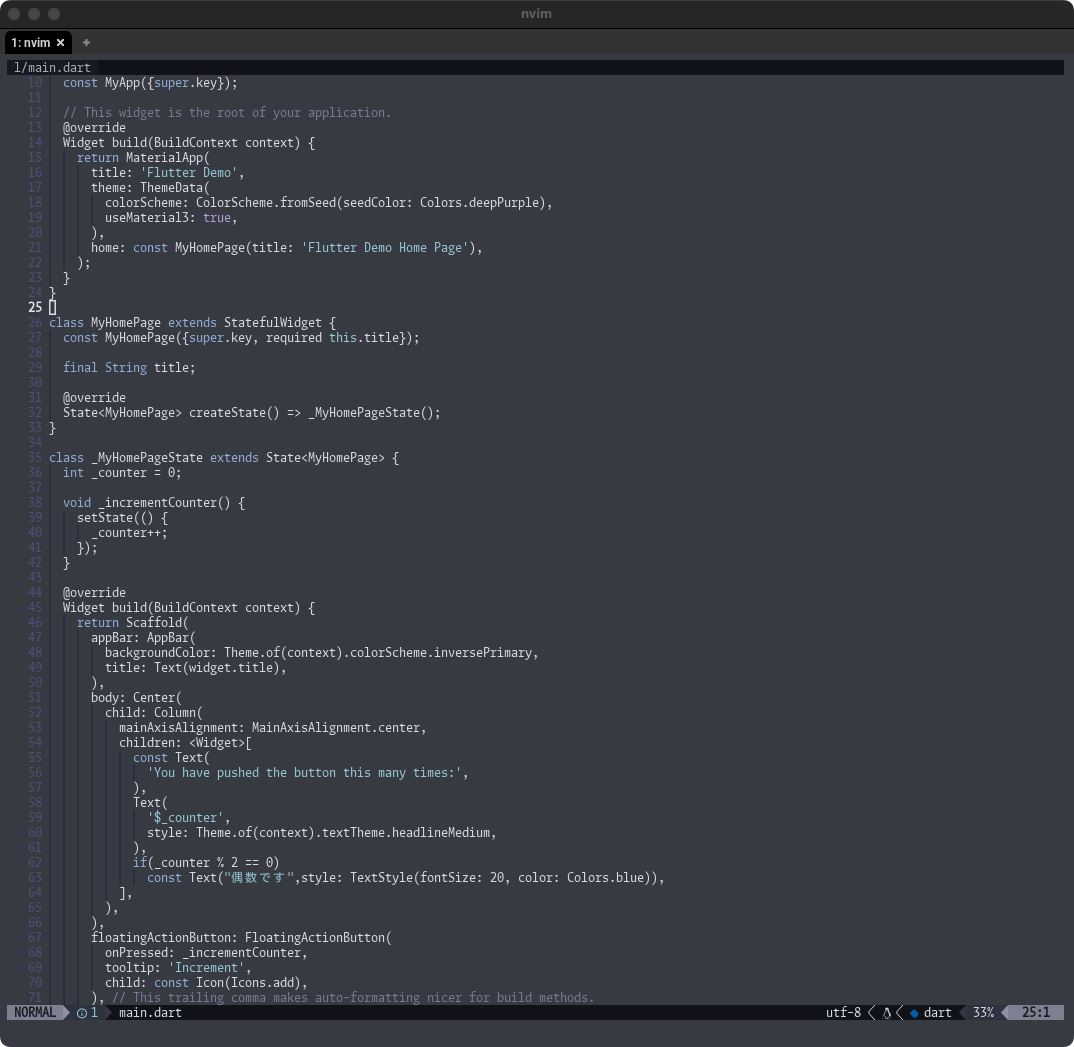Click 'return MaterialApp(' text

[143, 157]
